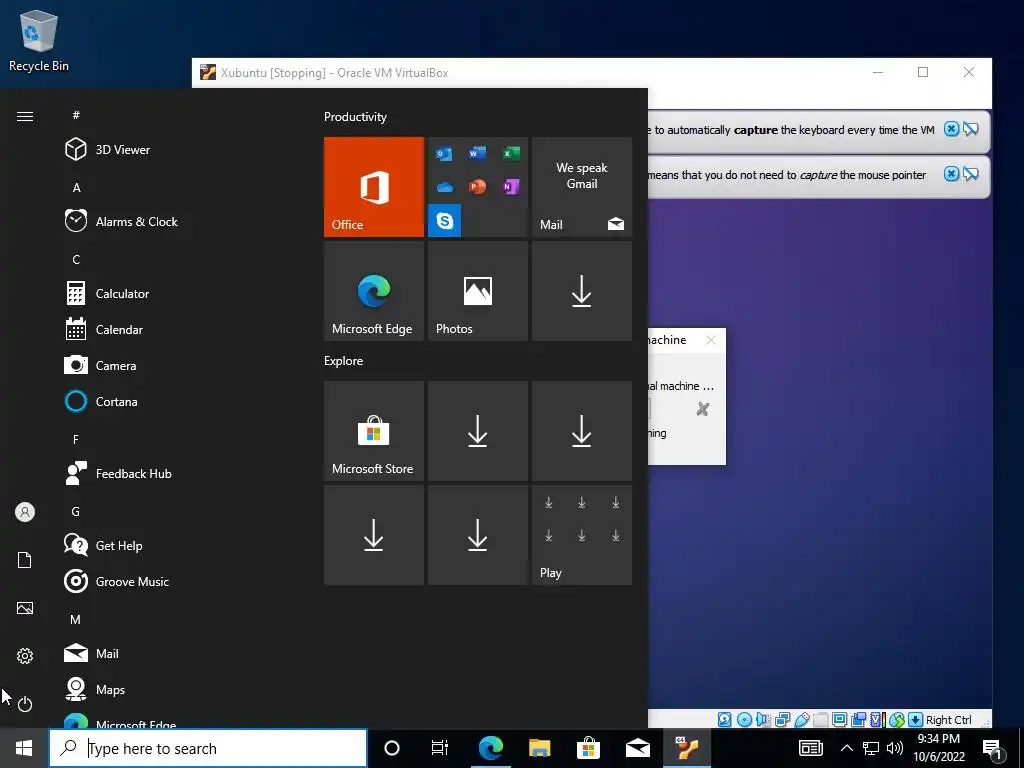Launch Outlook from the Office folder tile
Viewport: 1024px width, 768px height.
(x=444, y=153)
